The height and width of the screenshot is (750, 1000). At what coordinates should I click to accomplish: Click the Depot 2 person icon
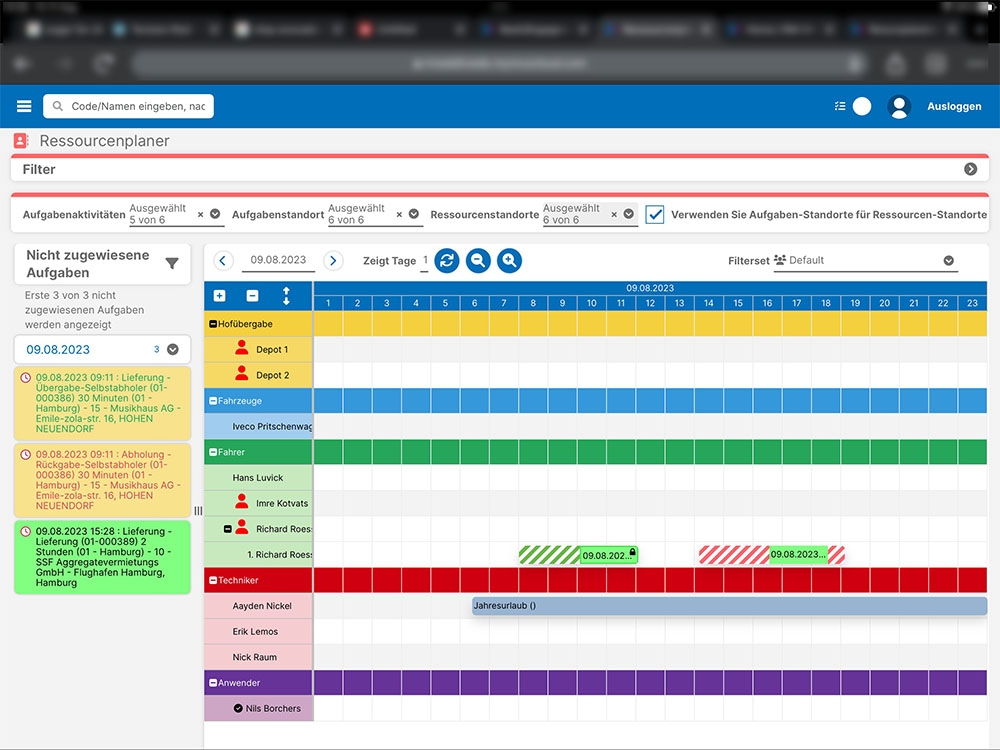click(242, 373)
